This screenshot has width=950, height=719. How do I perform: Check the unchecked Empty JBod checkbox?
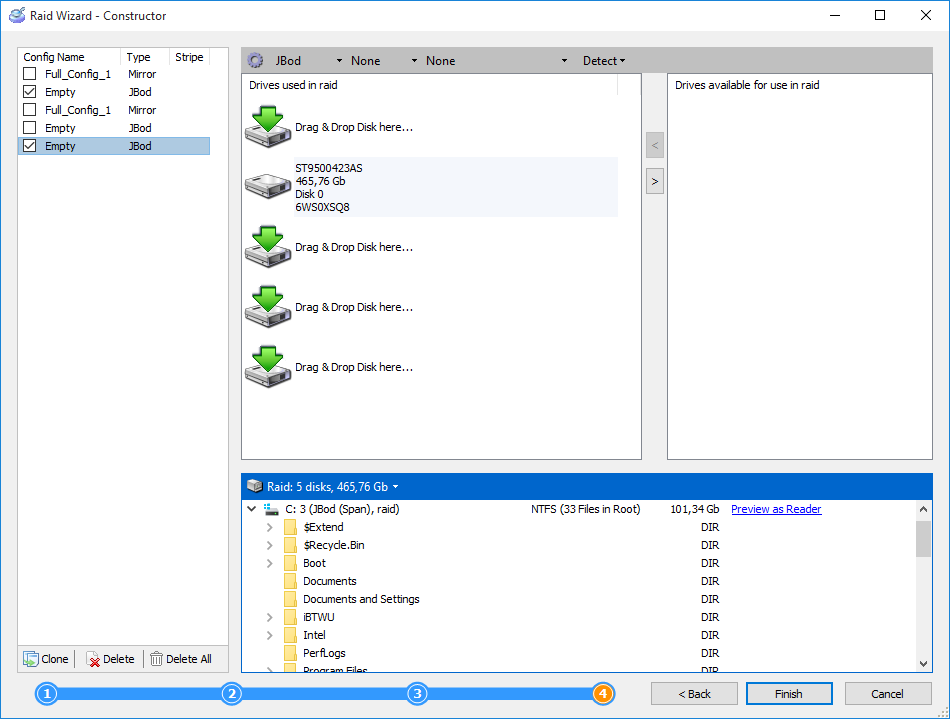tap(29, 128)
